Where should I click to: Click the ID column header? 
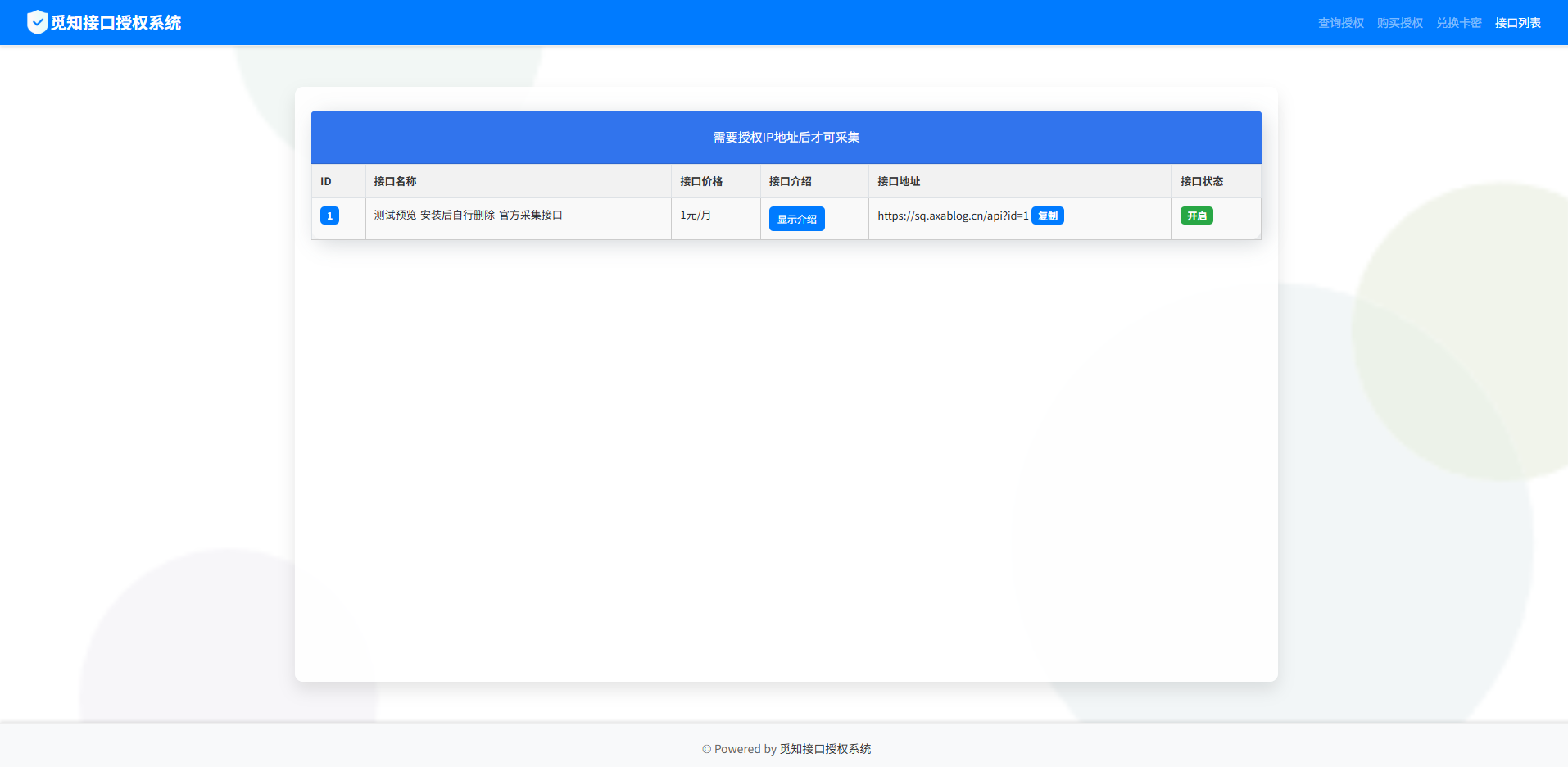point(326,181)
